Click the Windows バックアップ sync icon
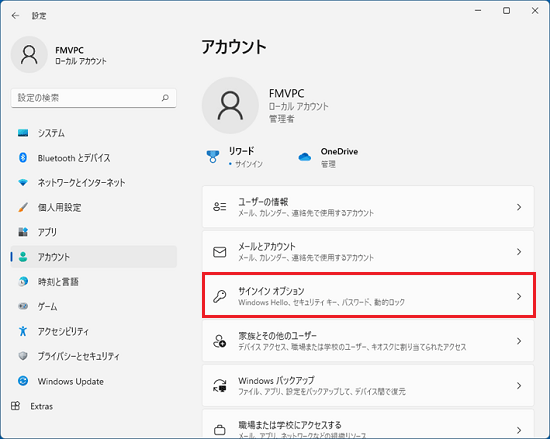Image resolution: width=550 pixels, height=439 pixels. pos(220,386)
